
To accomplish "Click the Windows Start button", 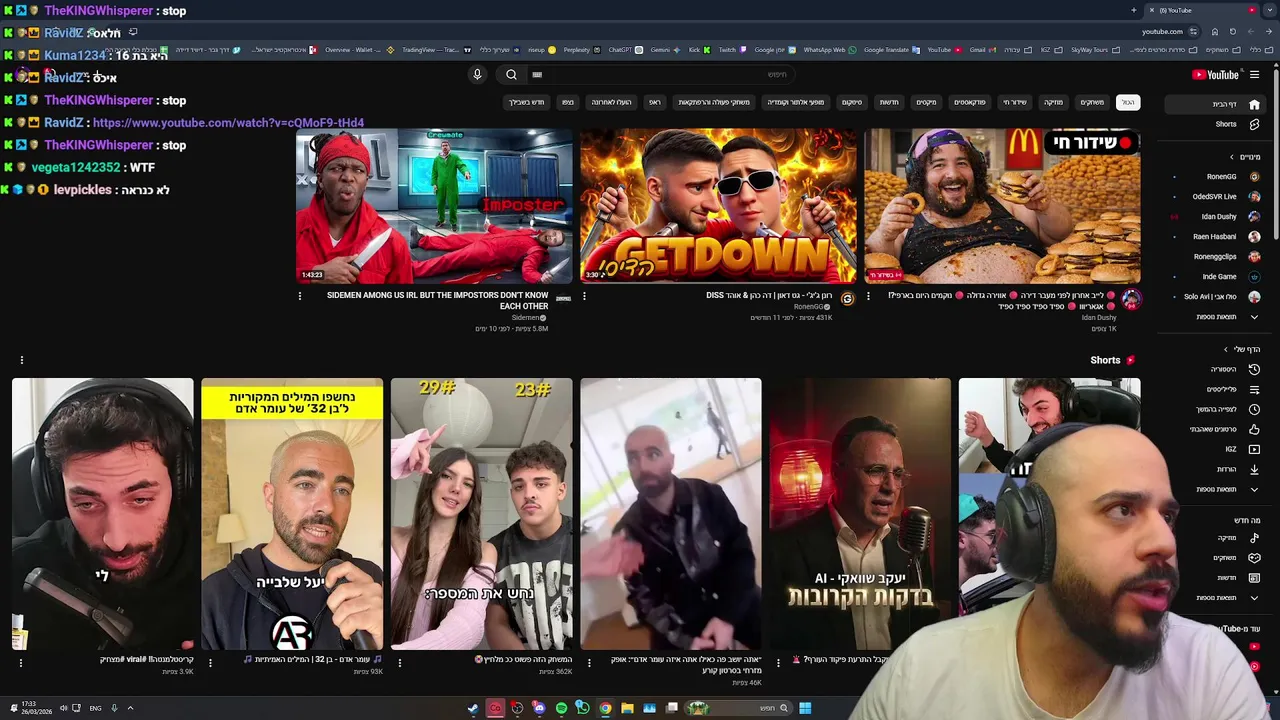I will pyautogui.click(x=805, y=708).
